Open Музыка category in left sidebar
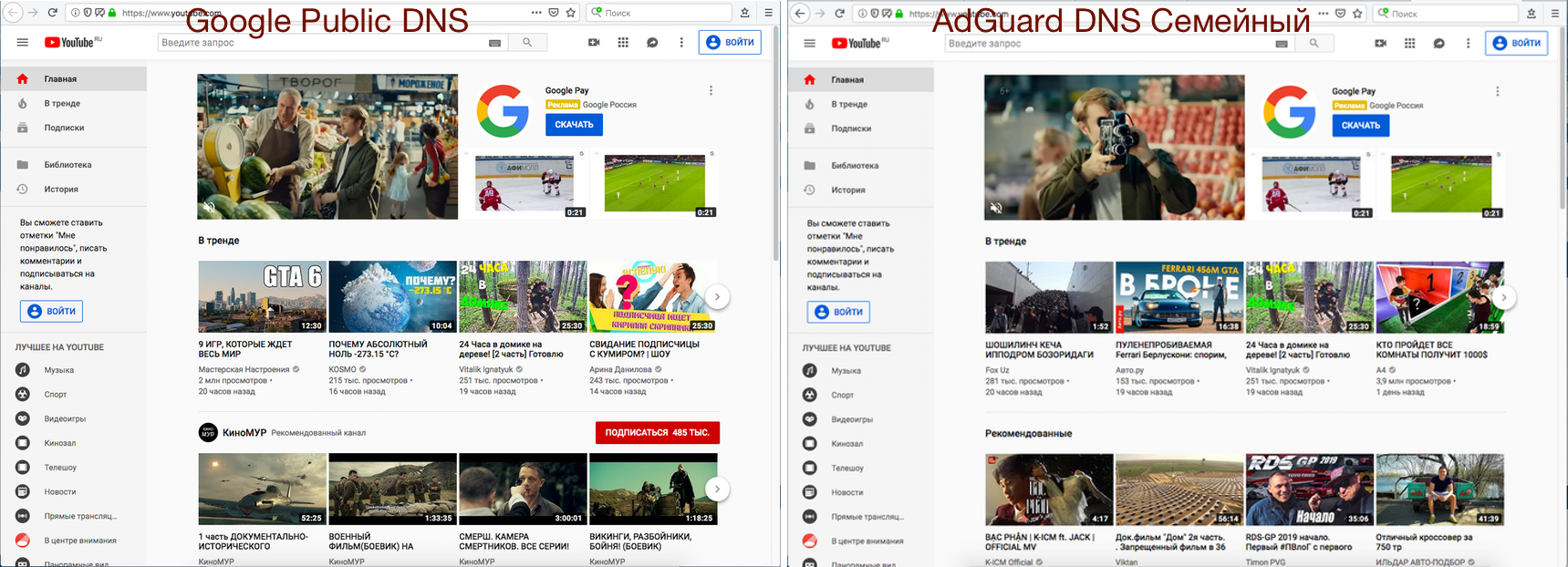The image size is (1568, 567). pyautogui.click(x=74, y=369)
